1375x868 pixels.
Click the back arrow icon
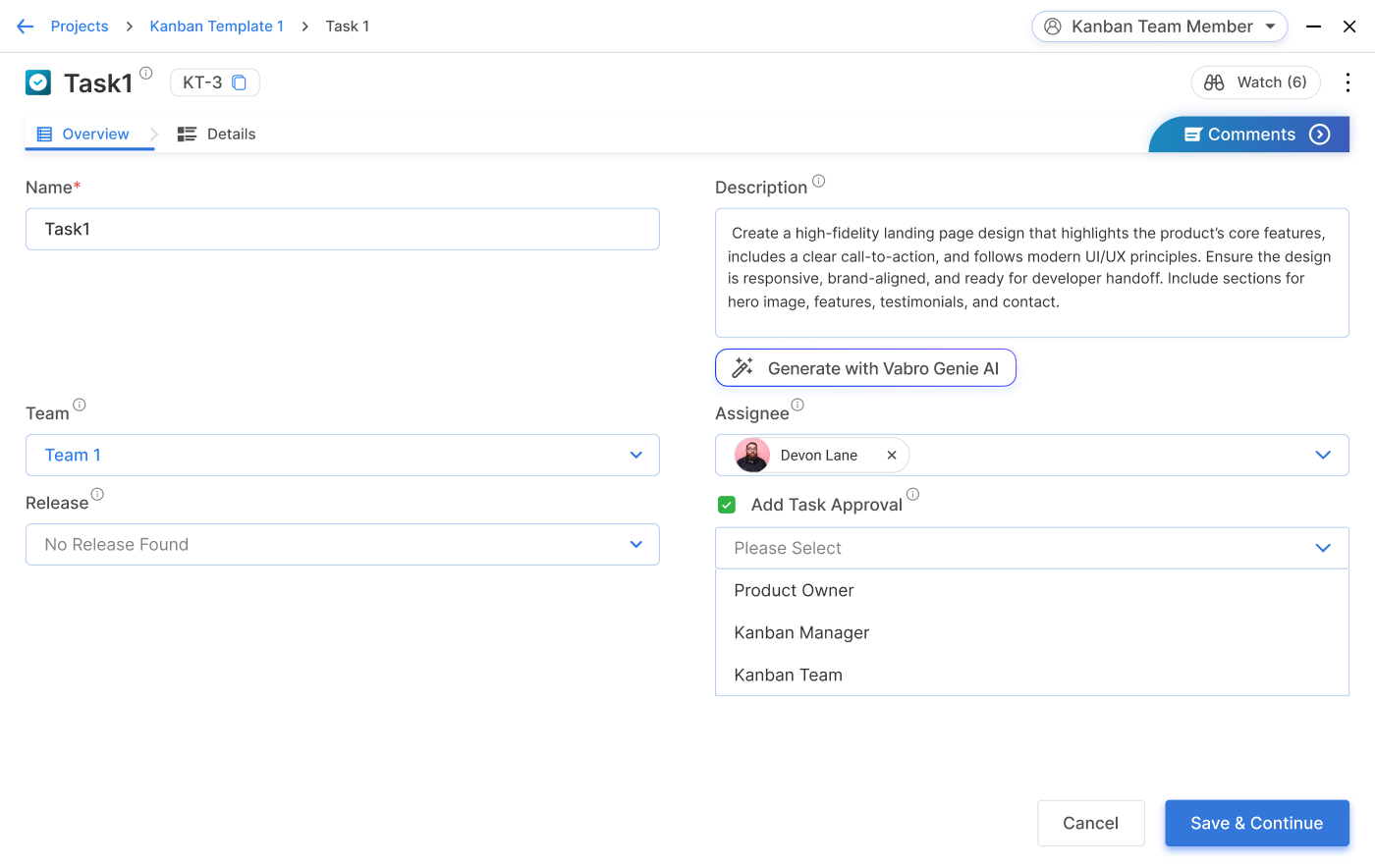pyautogui.click(x=26, y=27)
